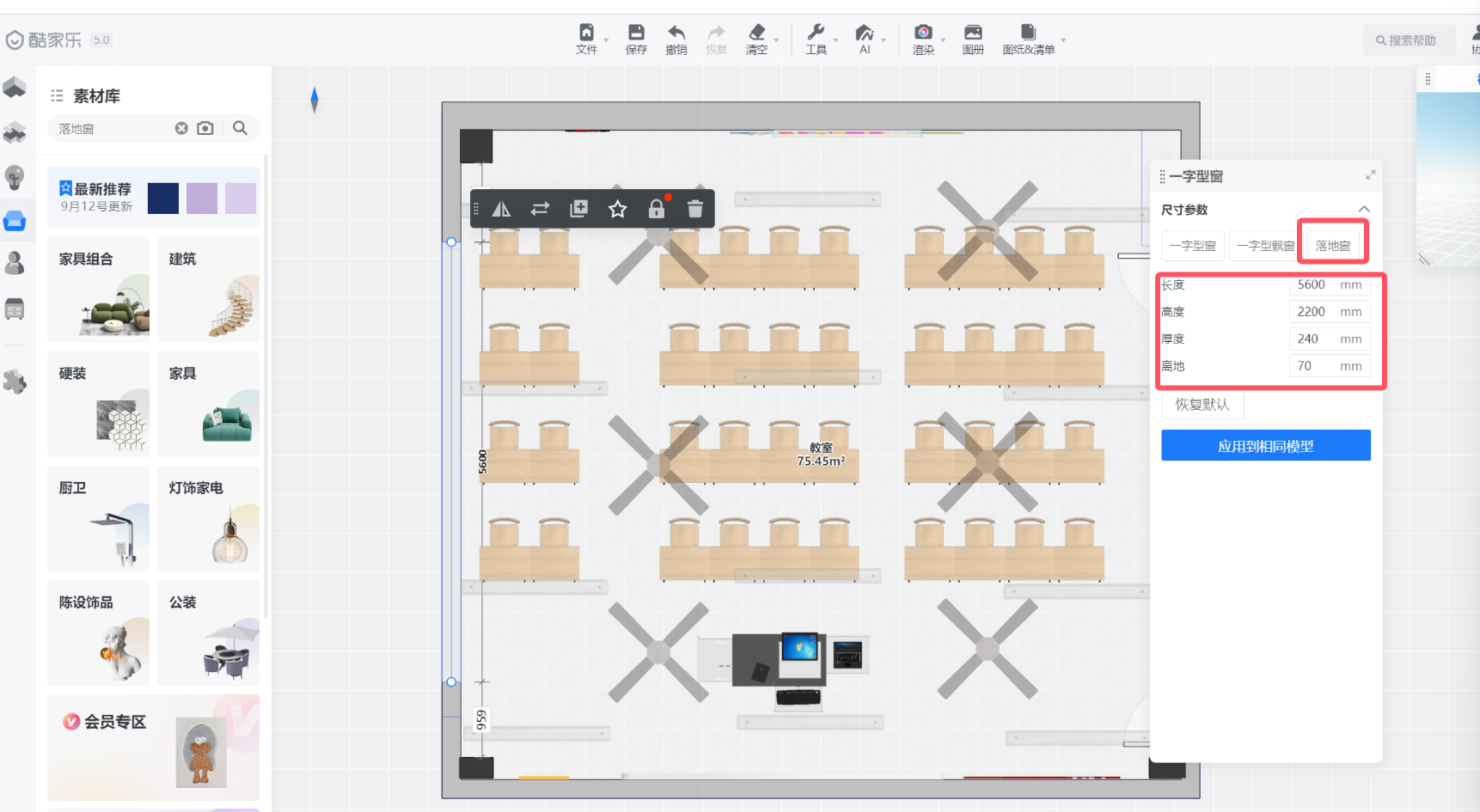Screen dimensions: 1480x812
Task: Open the 家具 category
Action: (208, 403)
